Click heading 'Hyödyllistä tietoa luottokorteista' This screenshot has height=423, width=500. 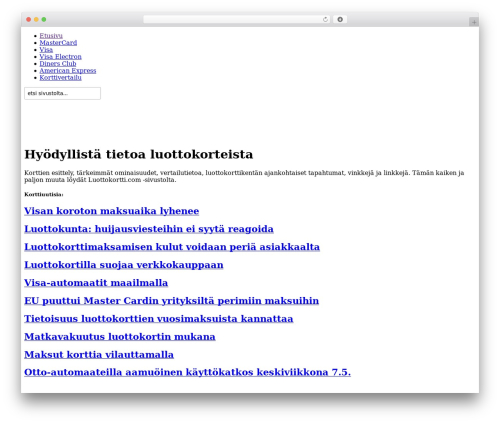tap(139, 155)
